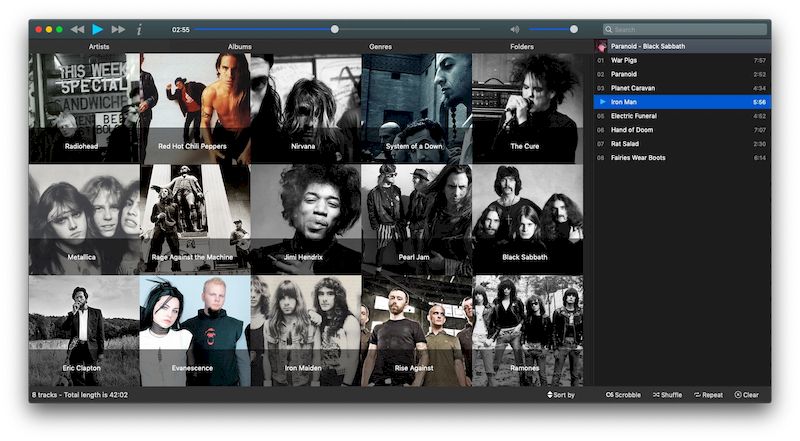The width and height of the screenshot is (800, 441).
Task: Open the Rage Against the Machine tile
Action: 195,219
